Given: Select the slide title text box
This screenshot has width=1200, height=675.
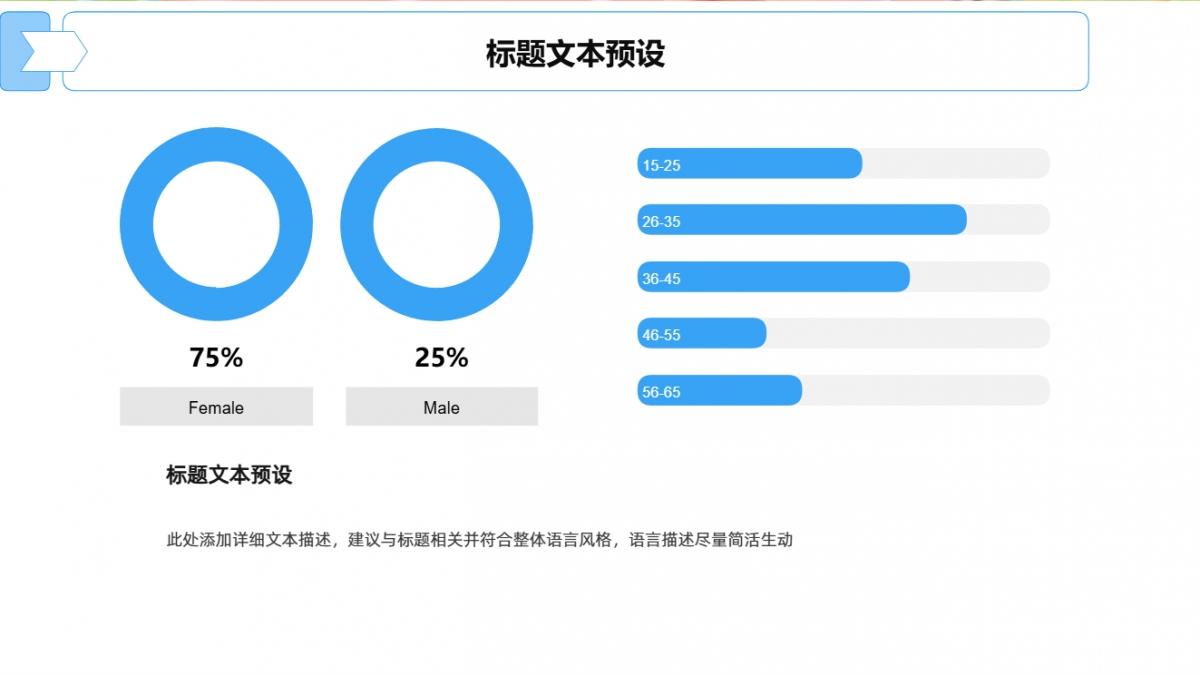Looking at the screenshot, I should [575, 53].
